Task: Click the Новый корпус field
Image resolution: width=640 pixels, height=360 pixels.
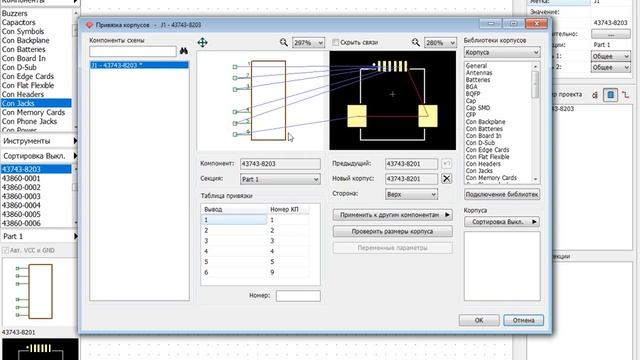Action: tap(411, 179)
